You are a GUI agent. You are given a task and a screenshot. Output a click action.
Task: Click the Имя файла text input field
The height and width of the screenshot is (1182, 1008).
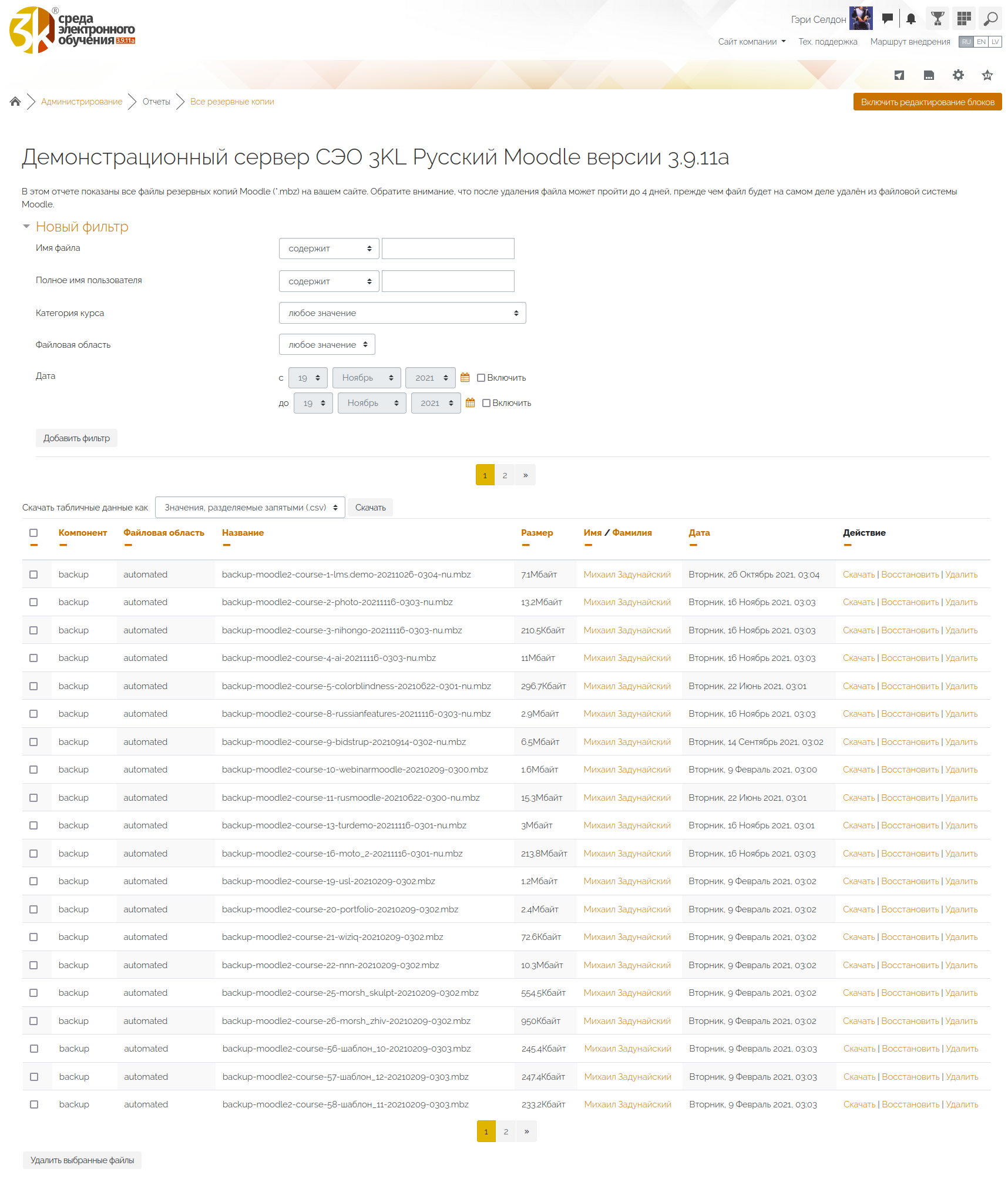(x=448, y=249)
